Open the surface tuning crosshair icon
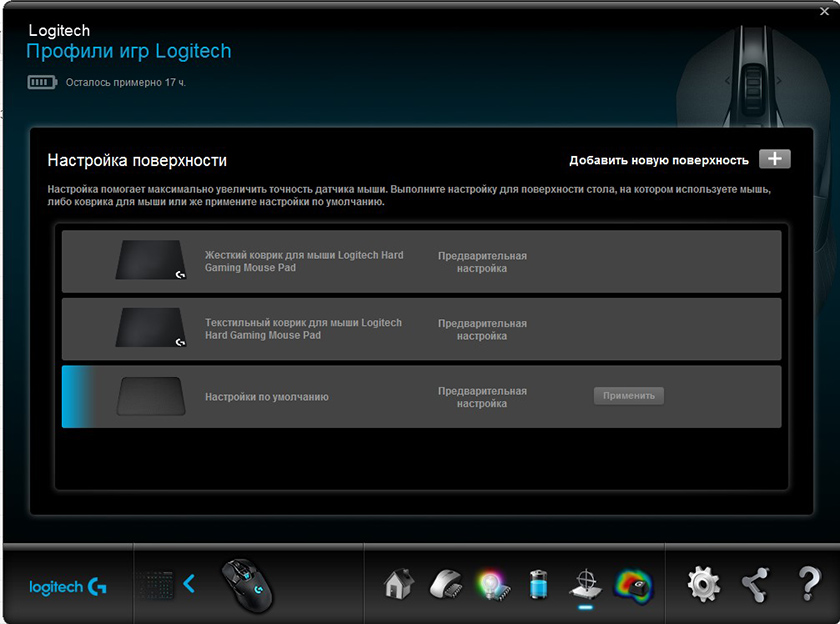This screenshot has width=840, height=624. point(585,584)
